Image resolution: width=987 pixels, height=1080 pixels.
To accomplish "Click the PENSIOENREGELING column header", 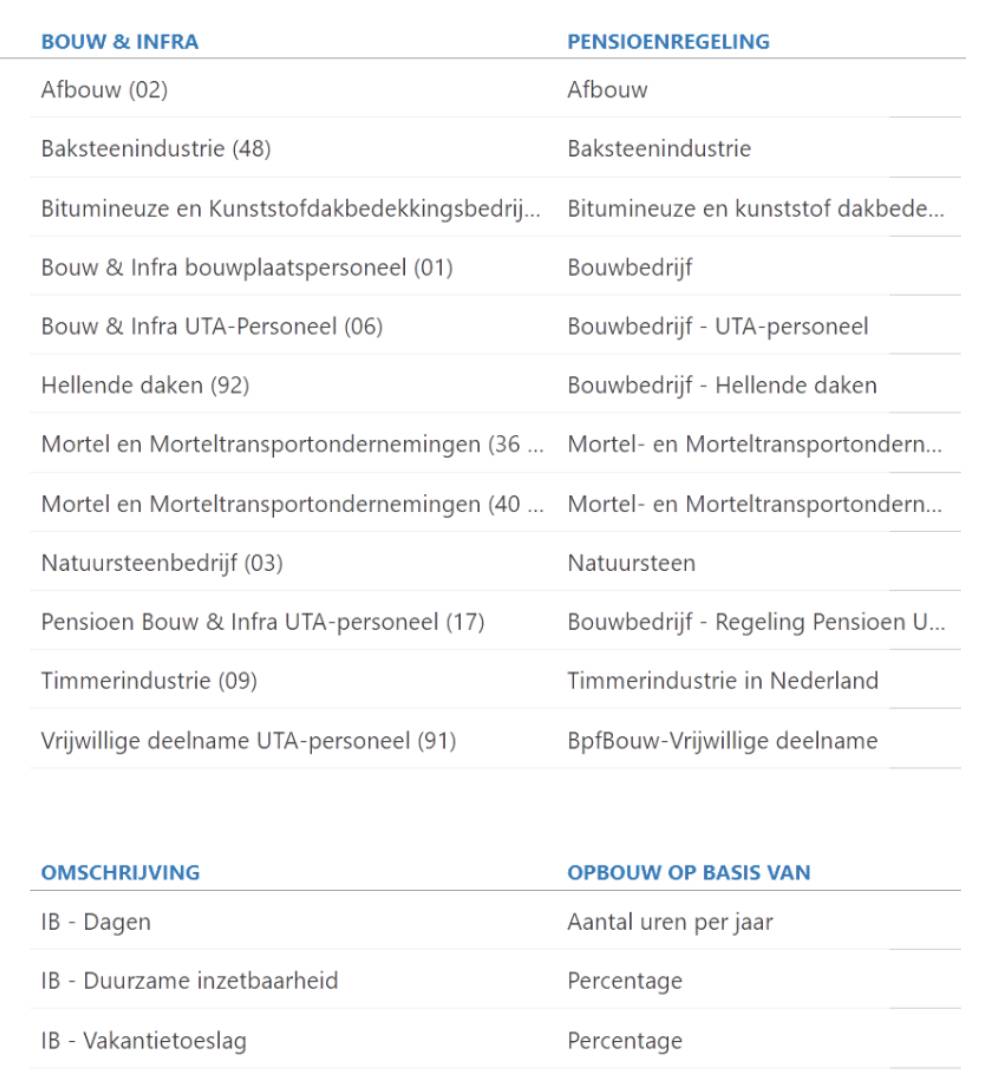I will (x=668, y=42).
